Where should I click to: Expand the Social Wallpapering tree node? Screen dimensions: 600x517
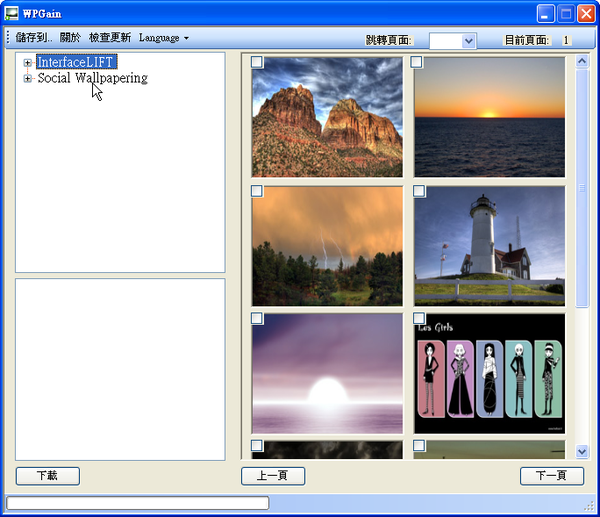pos(27,78)
